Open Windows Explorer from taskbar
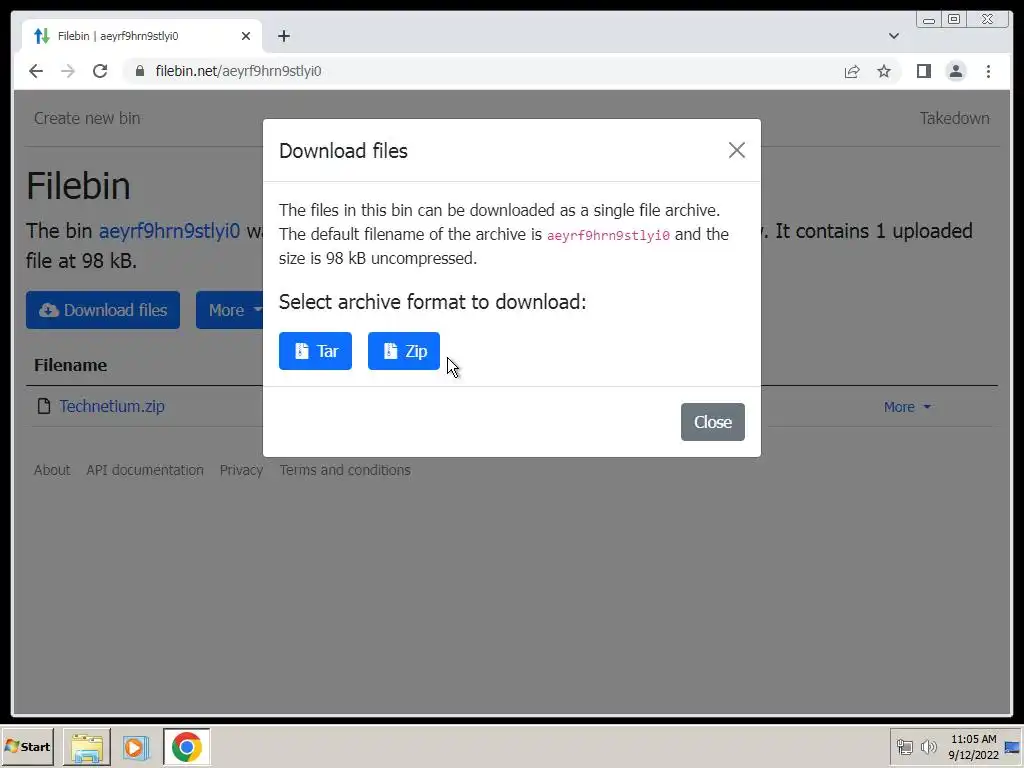The width and height of the screenshot is (1024, 768). [x=87, y=747]
